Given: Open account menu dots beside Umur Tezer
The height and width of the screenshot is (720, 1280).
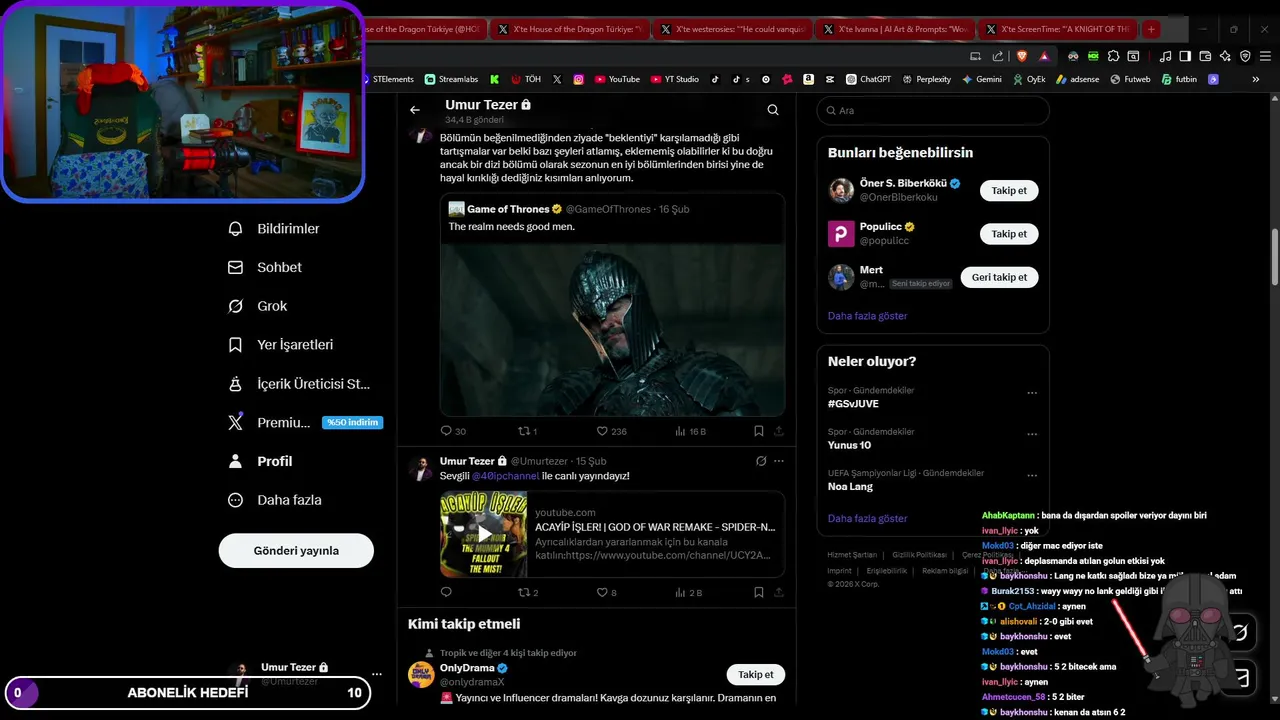Looking at the screenshot, I should [377, 674].
